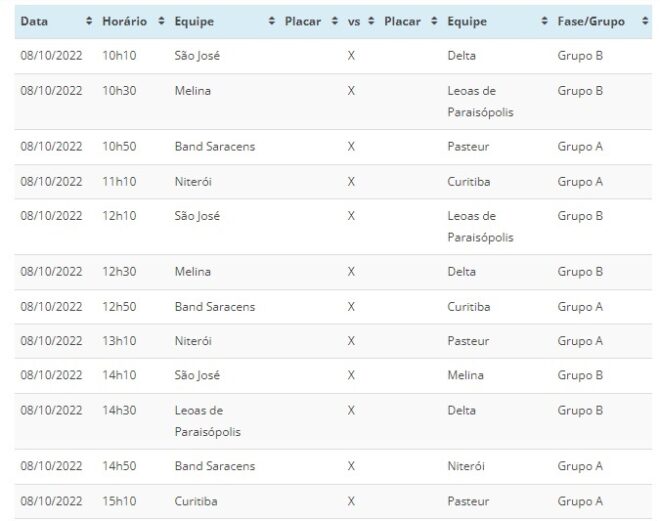Click the sort arrows for the Horário column

[x=161, y=22]
